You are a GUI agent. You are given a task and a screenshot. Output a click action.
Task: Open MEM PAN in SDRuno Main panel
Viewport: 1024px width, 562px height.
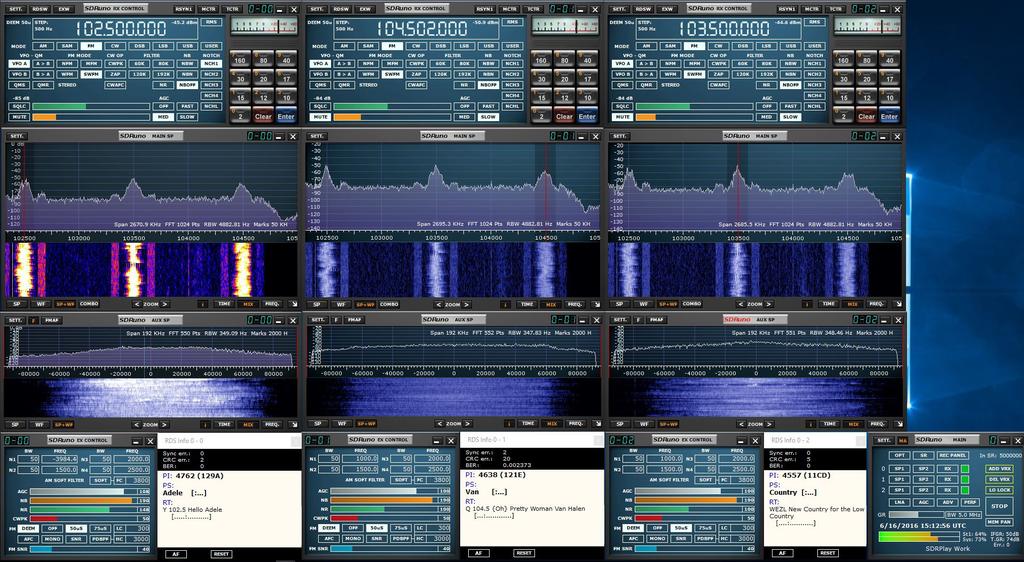(x=999, y=522)
